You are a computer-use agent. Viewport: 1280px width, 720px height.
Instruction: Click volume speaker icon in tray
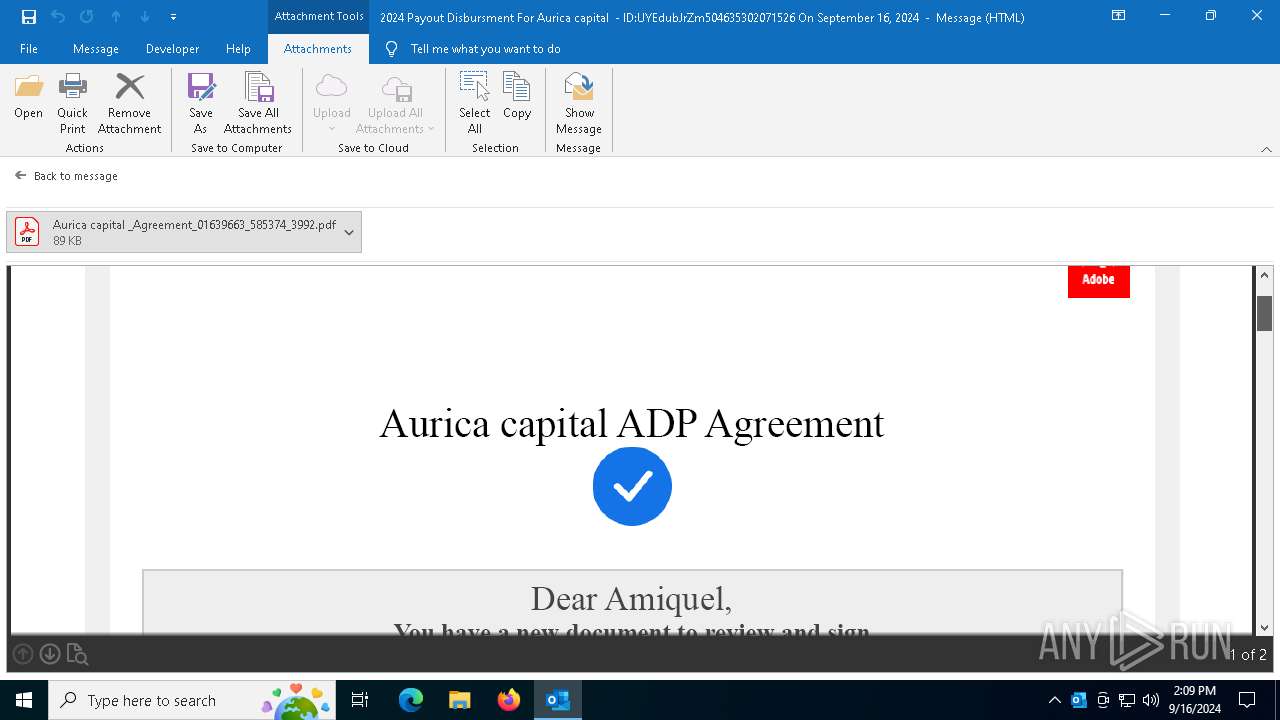coord(1151,700)
